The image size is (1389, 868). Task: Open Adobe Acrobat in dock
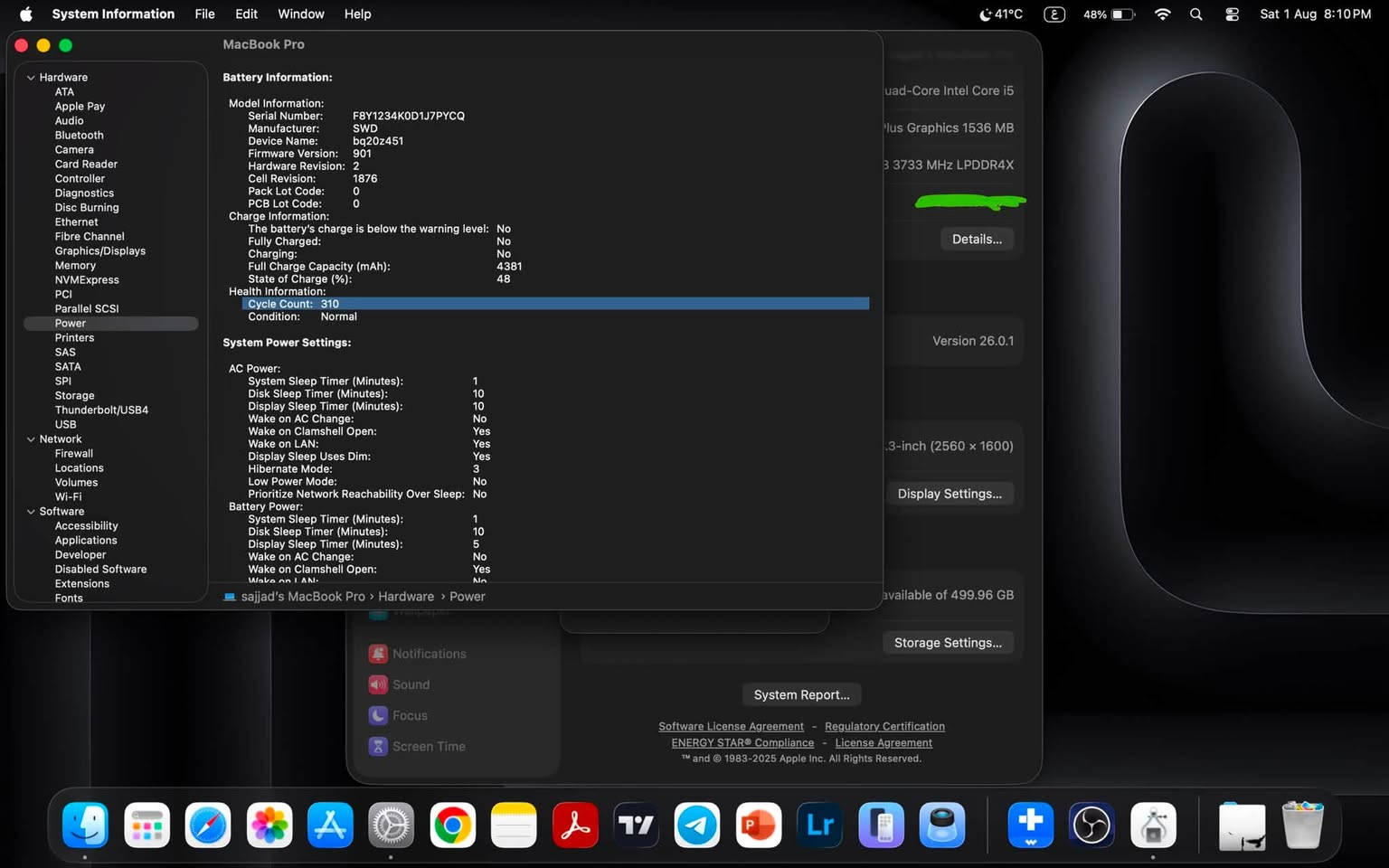575,825
